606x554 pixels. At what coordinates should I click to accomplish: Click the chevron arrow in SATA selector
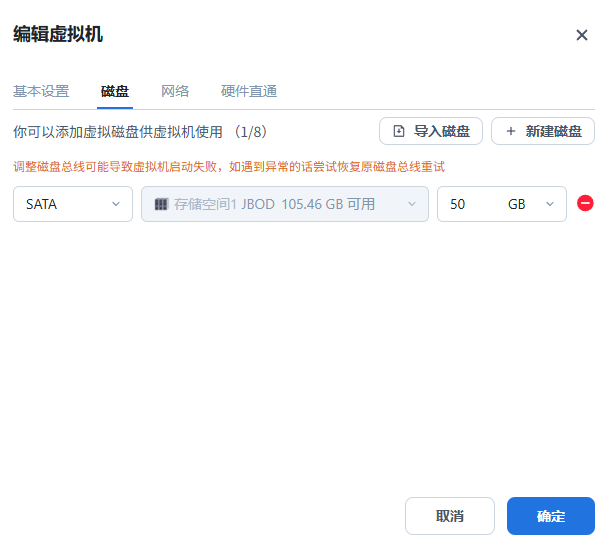[116, 204]
